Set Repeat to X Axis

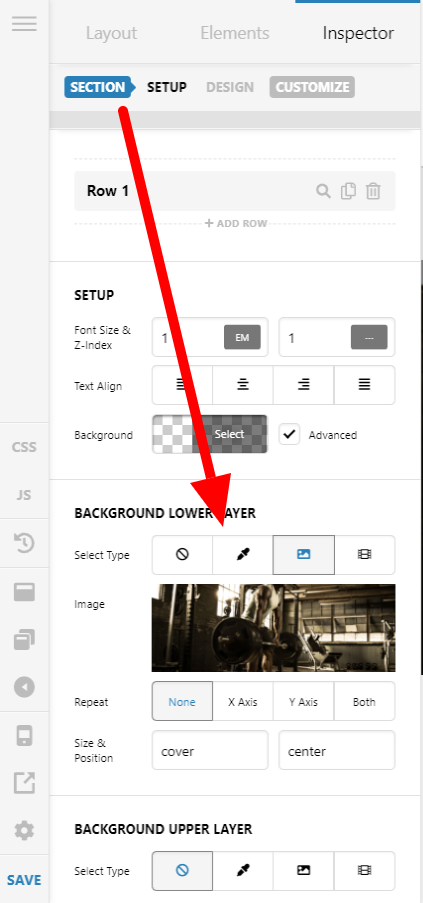click(x=243, y=702)
